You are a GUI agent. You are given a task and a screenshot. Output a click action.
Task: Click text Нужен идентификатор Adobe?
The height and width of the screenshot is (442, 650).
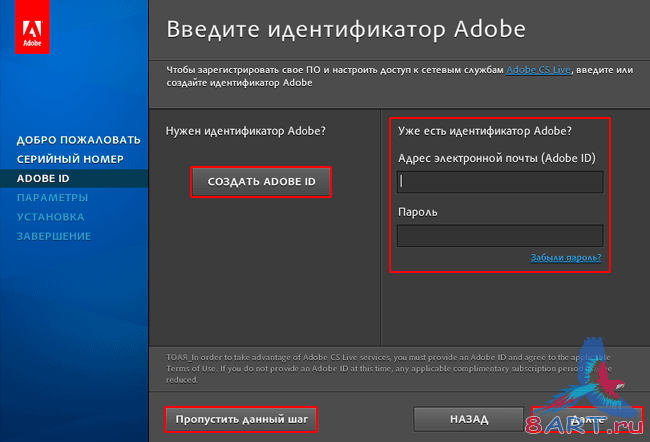click(245, 131)
